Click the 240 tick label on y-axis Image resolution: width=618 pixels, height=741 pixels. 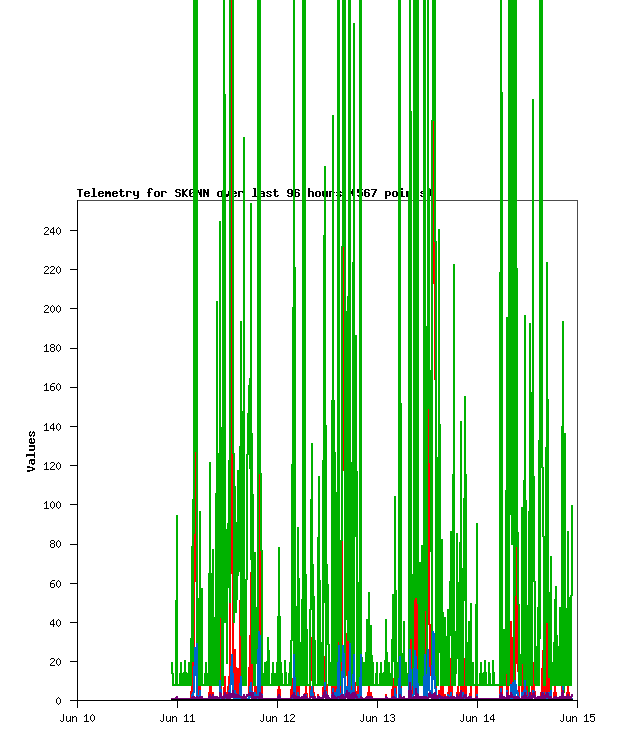(52, 231)
